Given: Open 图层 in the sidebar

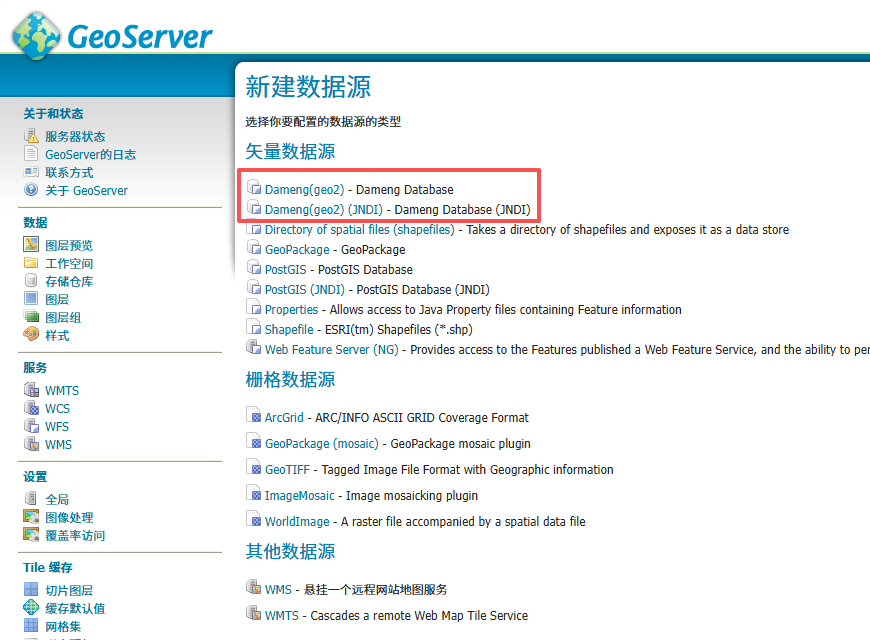Looking at the screenshot, I should (57, 300).
